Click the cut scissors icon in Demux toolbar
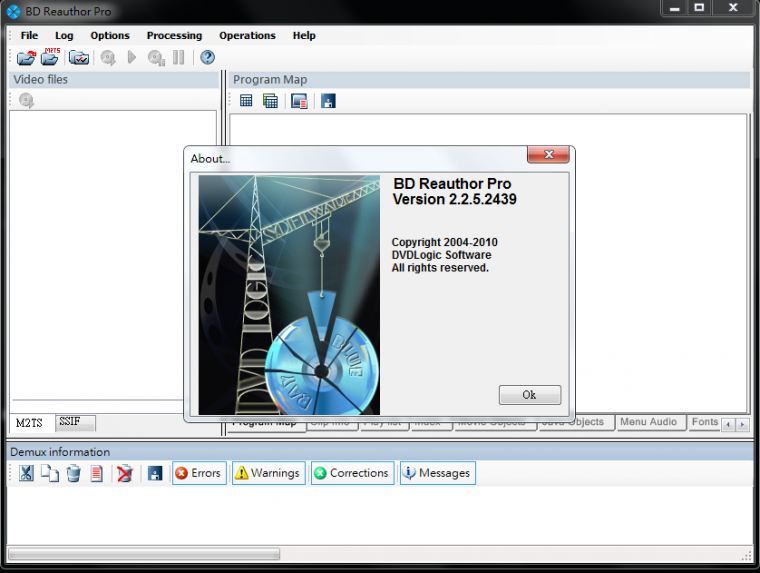Image resolution: width=760 pixels, height=573 pixels. (27, 473)
